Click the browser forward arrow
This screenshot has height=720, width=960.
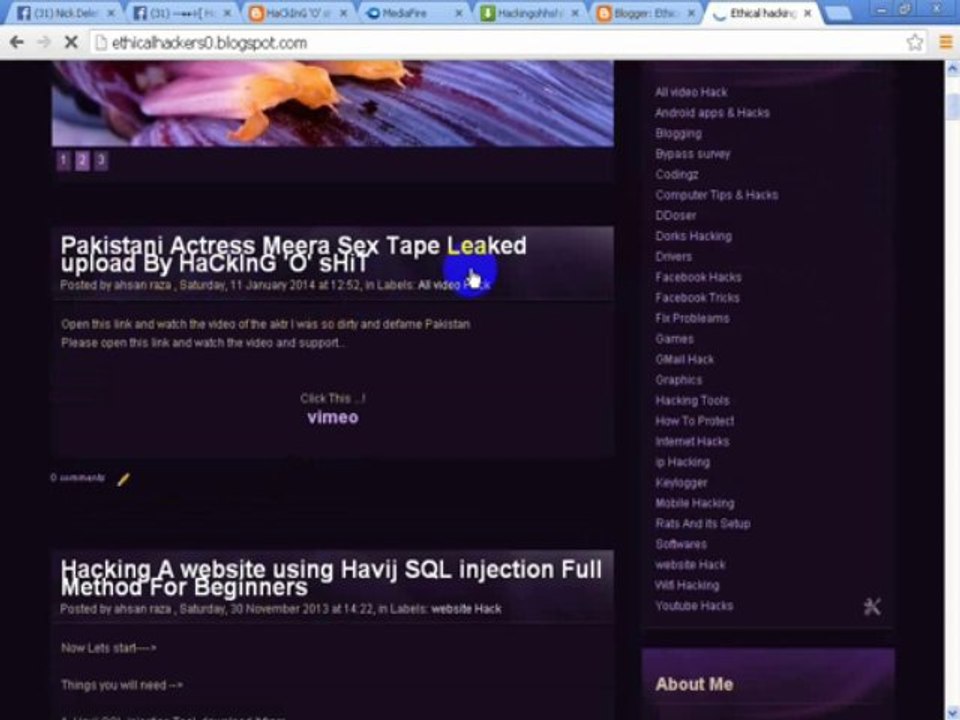[44, 42]
